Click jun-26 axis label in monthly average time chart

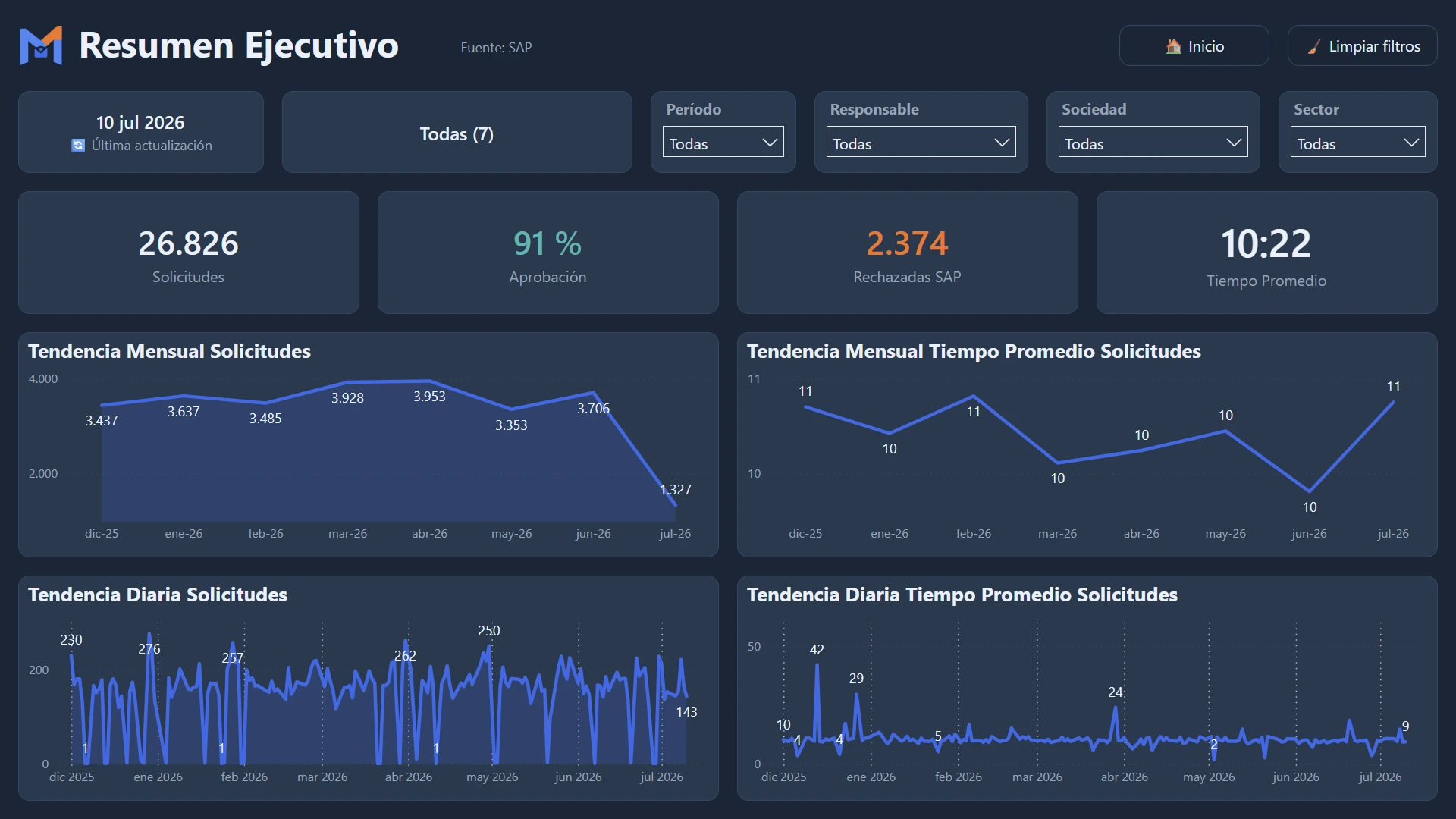point(1309,534)
